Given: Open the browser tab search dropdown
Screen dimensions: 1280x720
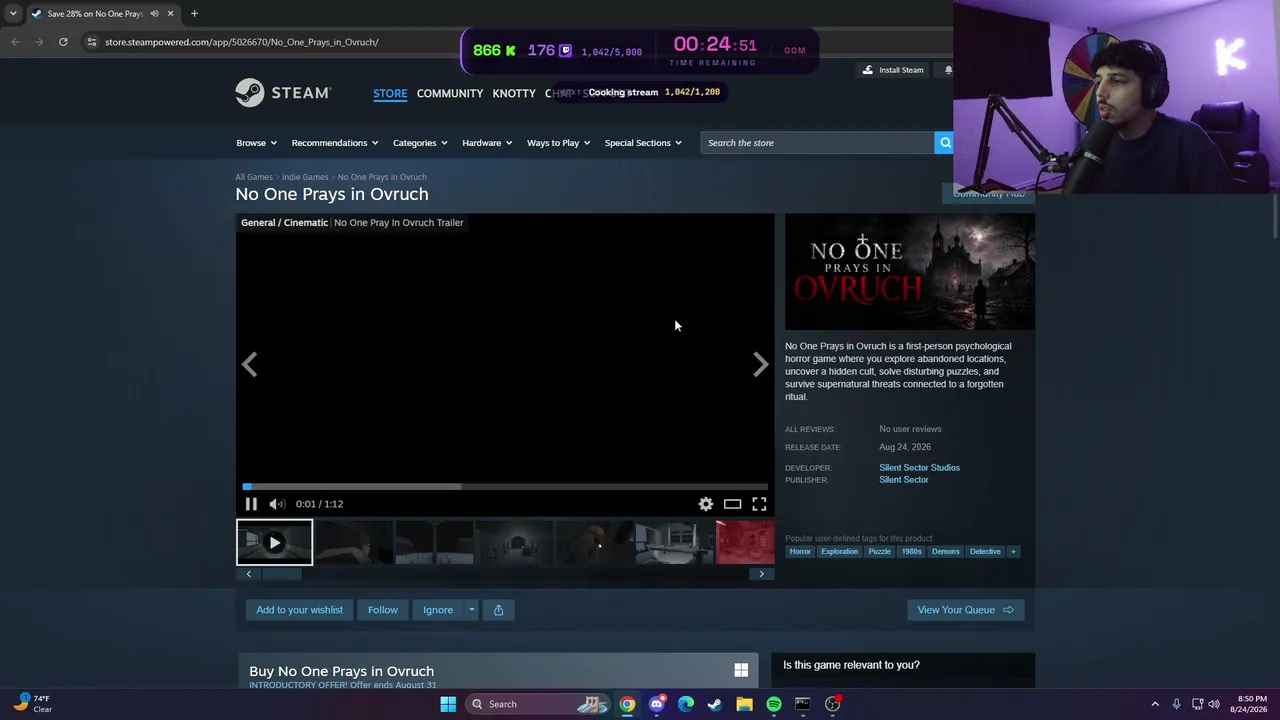Looking at the screenshot, I should 13,14.
